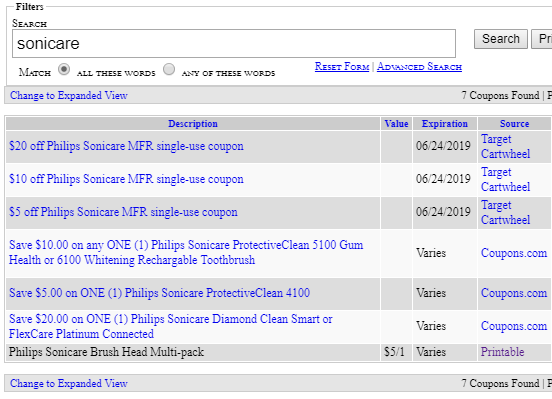Click bottom '7 Coupons Found' text
This screenshot has height=399, width=552.
click(x=500, y=383)
